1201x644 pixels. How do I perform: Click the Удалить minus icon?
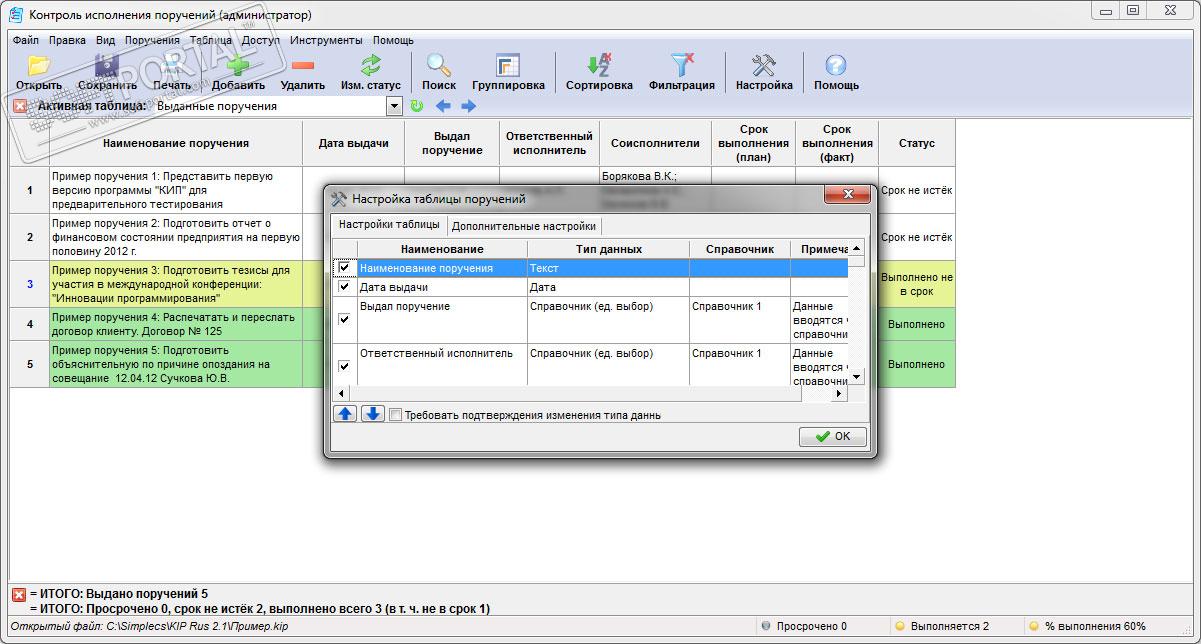303,66
